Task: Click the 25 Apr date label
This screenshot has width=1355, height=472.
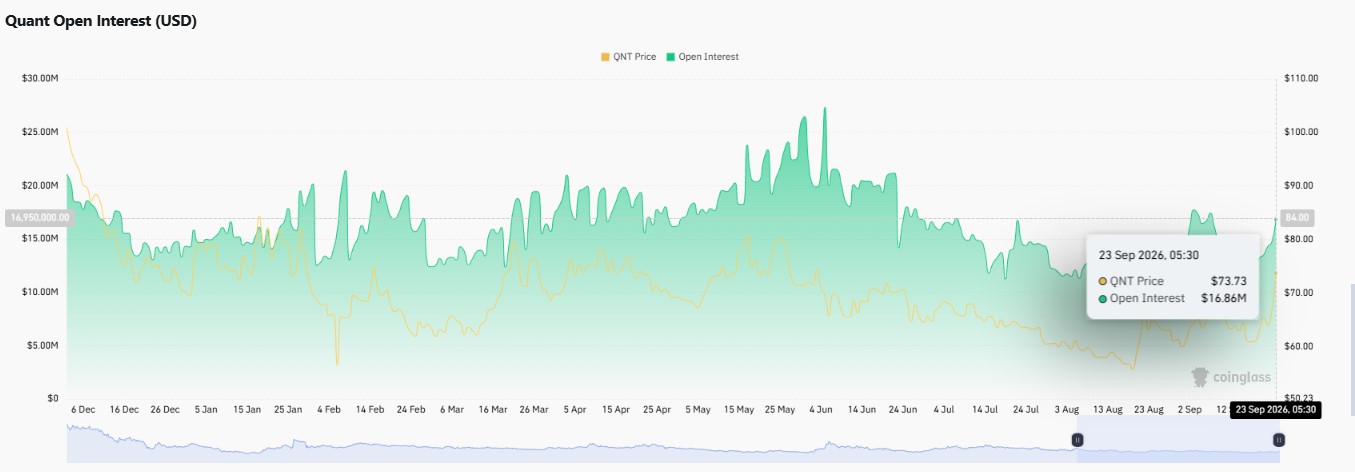Action: click(657, 409)
